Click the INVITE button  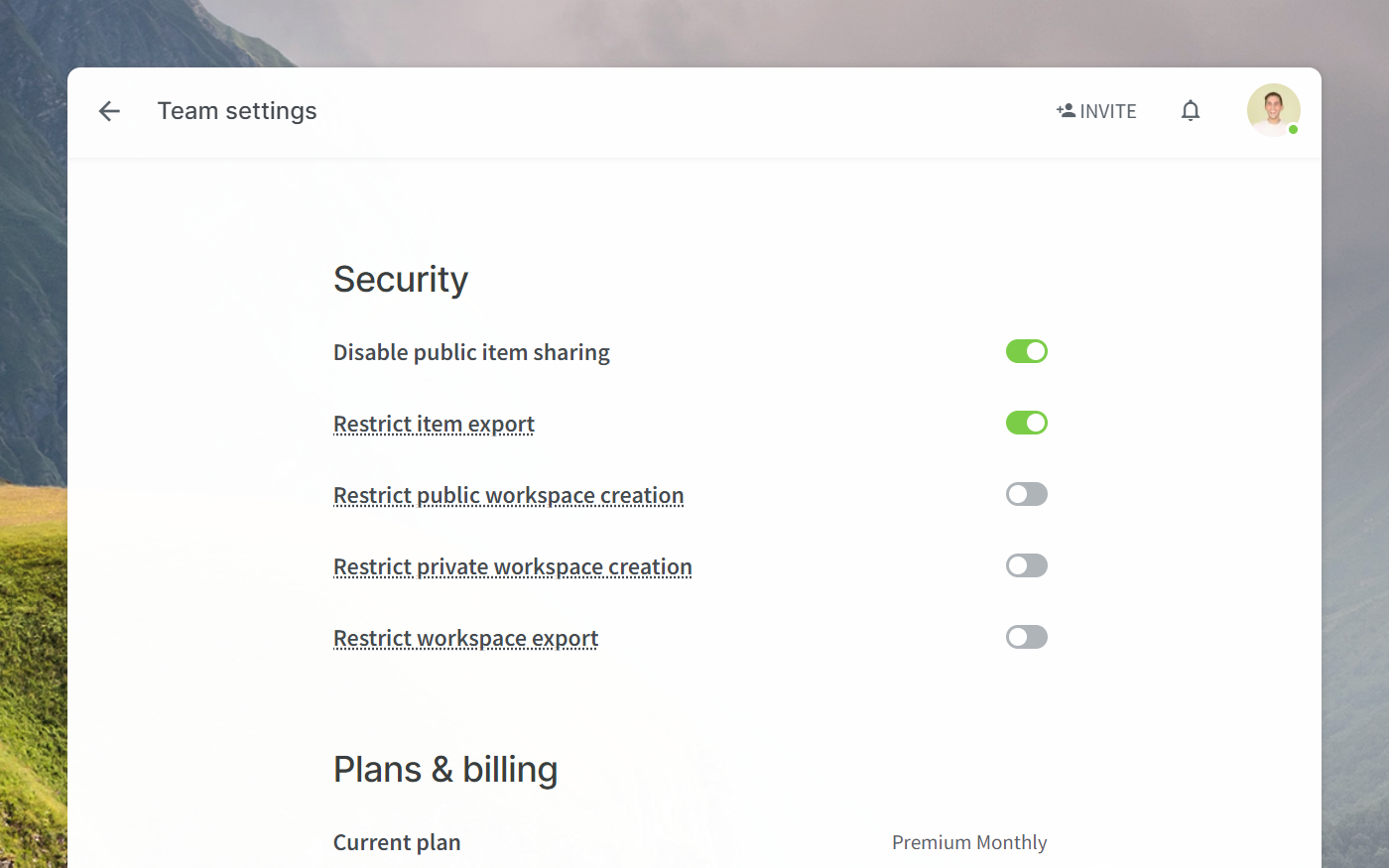click(x=1096, y=111)
